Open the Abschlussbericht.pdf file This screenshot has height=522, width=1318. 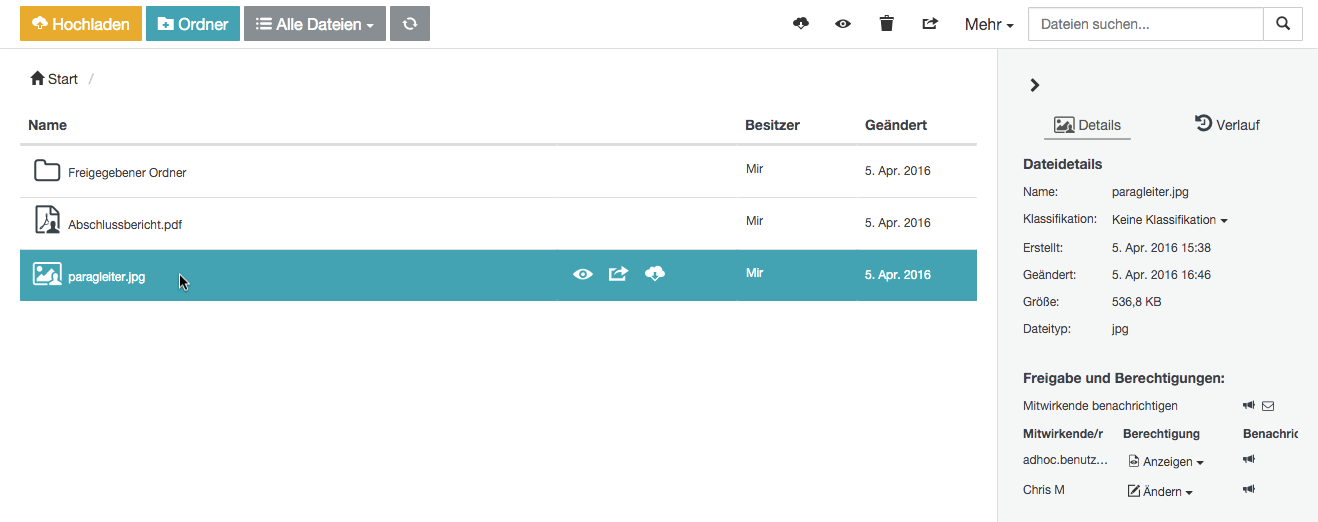click(125, 224)
